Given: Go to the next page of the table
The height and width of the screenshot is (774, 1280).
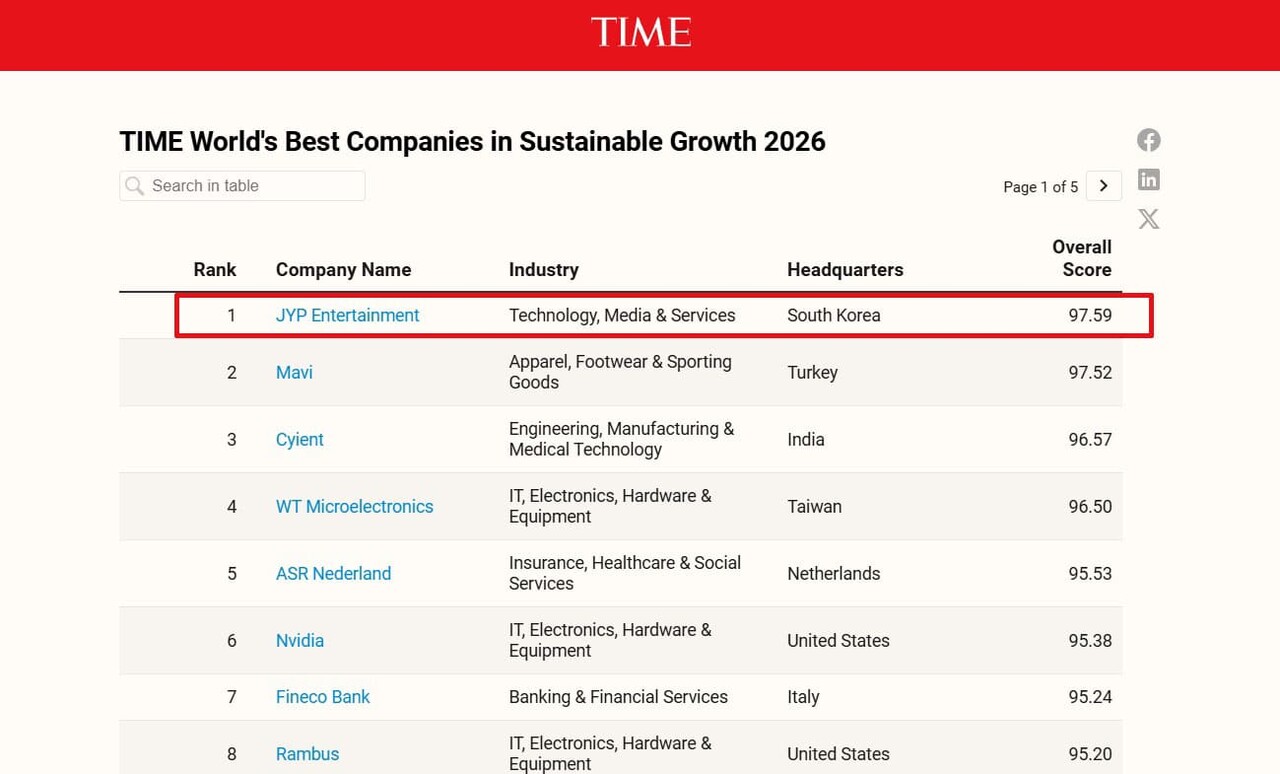Looking at the screenshot, I should [1104, 186].
